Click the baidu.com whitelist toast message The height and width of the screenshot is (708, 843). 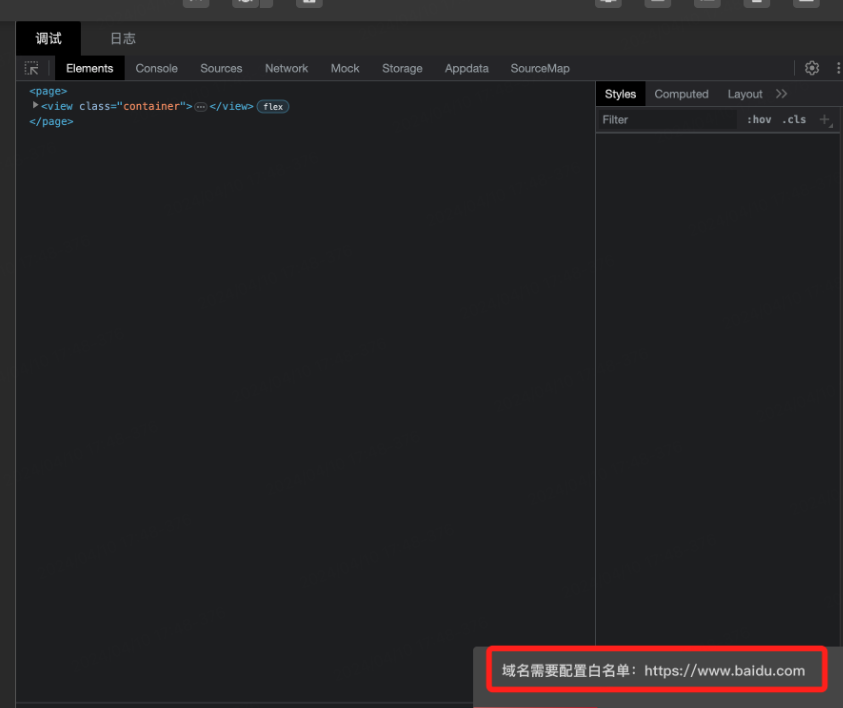click(x=656, y=670)
